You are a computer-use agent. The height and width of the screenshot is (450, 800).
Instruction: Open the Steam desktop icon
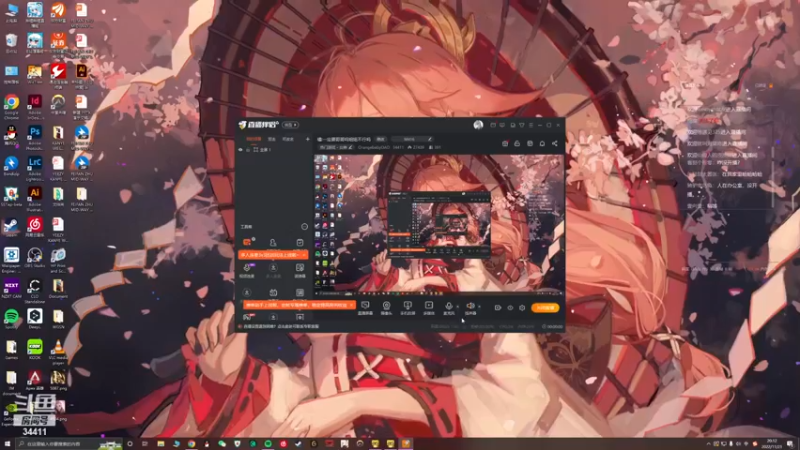[x=11, y=228]
